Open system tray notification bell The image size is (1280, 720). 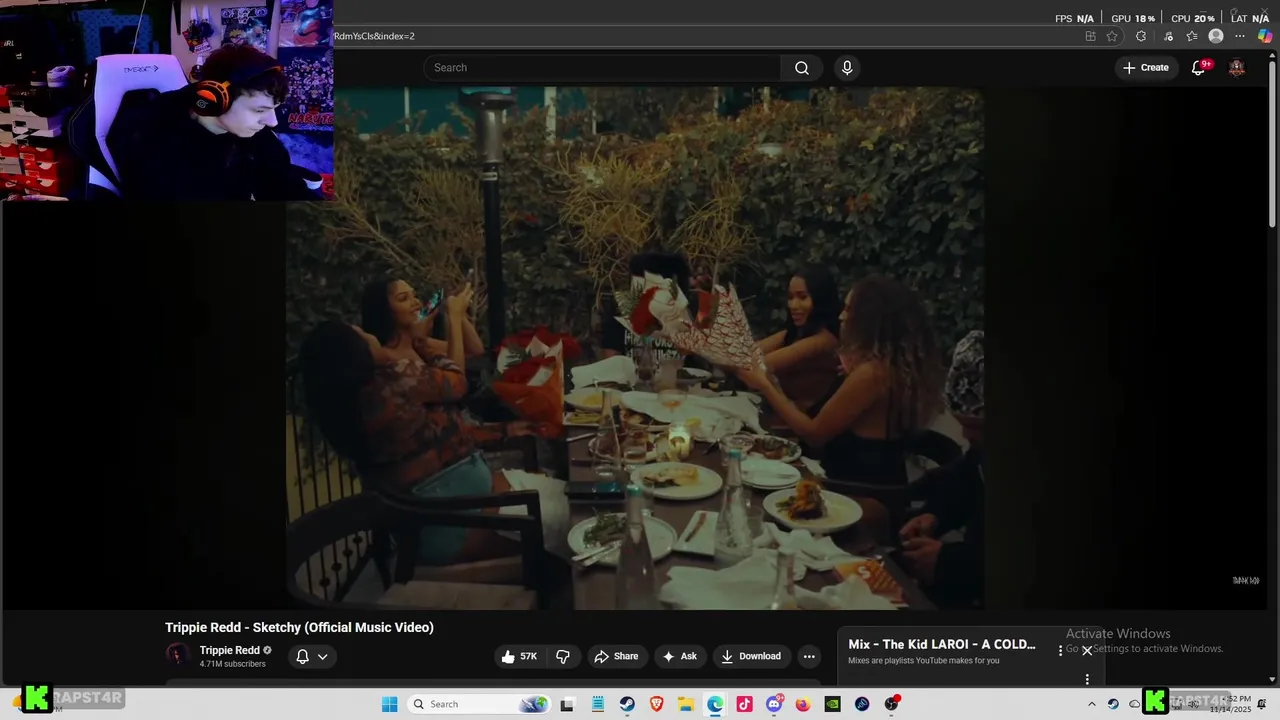[1262, 704]
